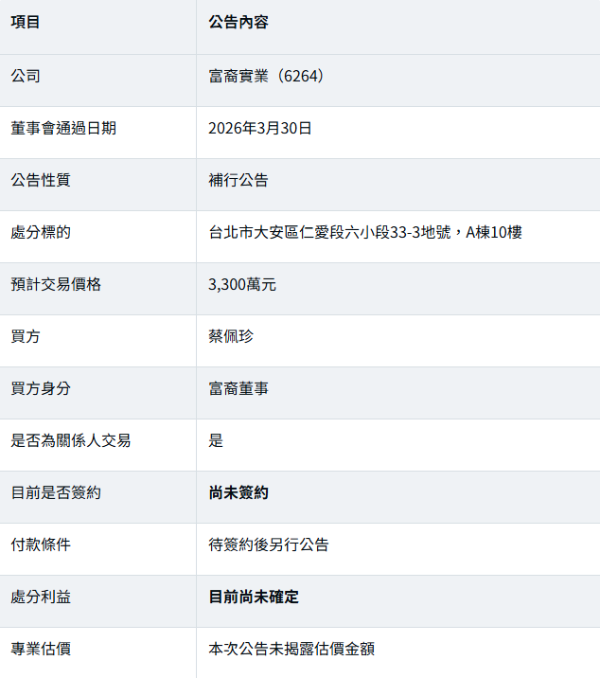The width and height of the screenshot is (600, 678).
Task: Click the '買方身分' label
Action: pos(41,388)
